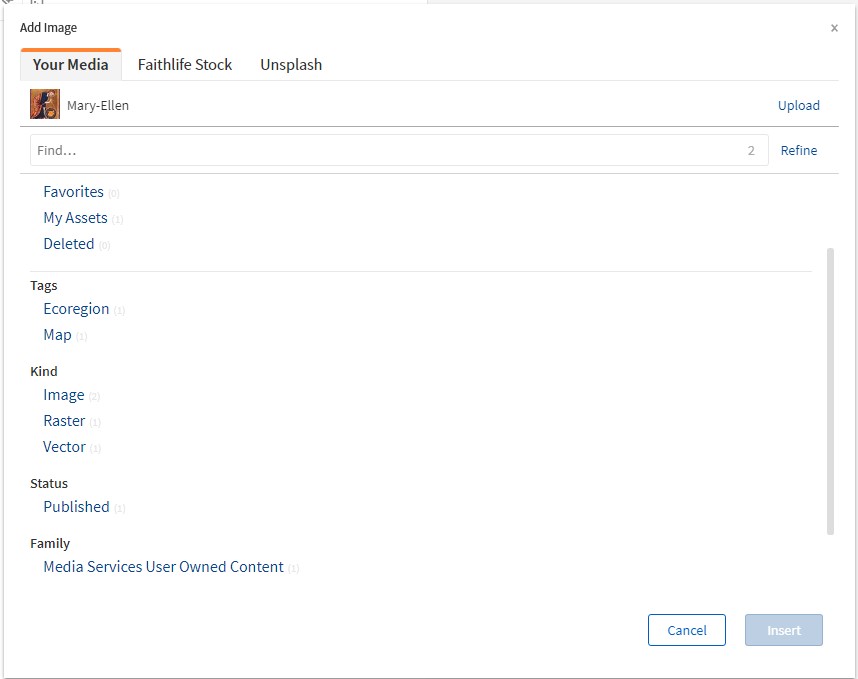Filter results by Vector kind
The image size is (858, 679).
64,446
